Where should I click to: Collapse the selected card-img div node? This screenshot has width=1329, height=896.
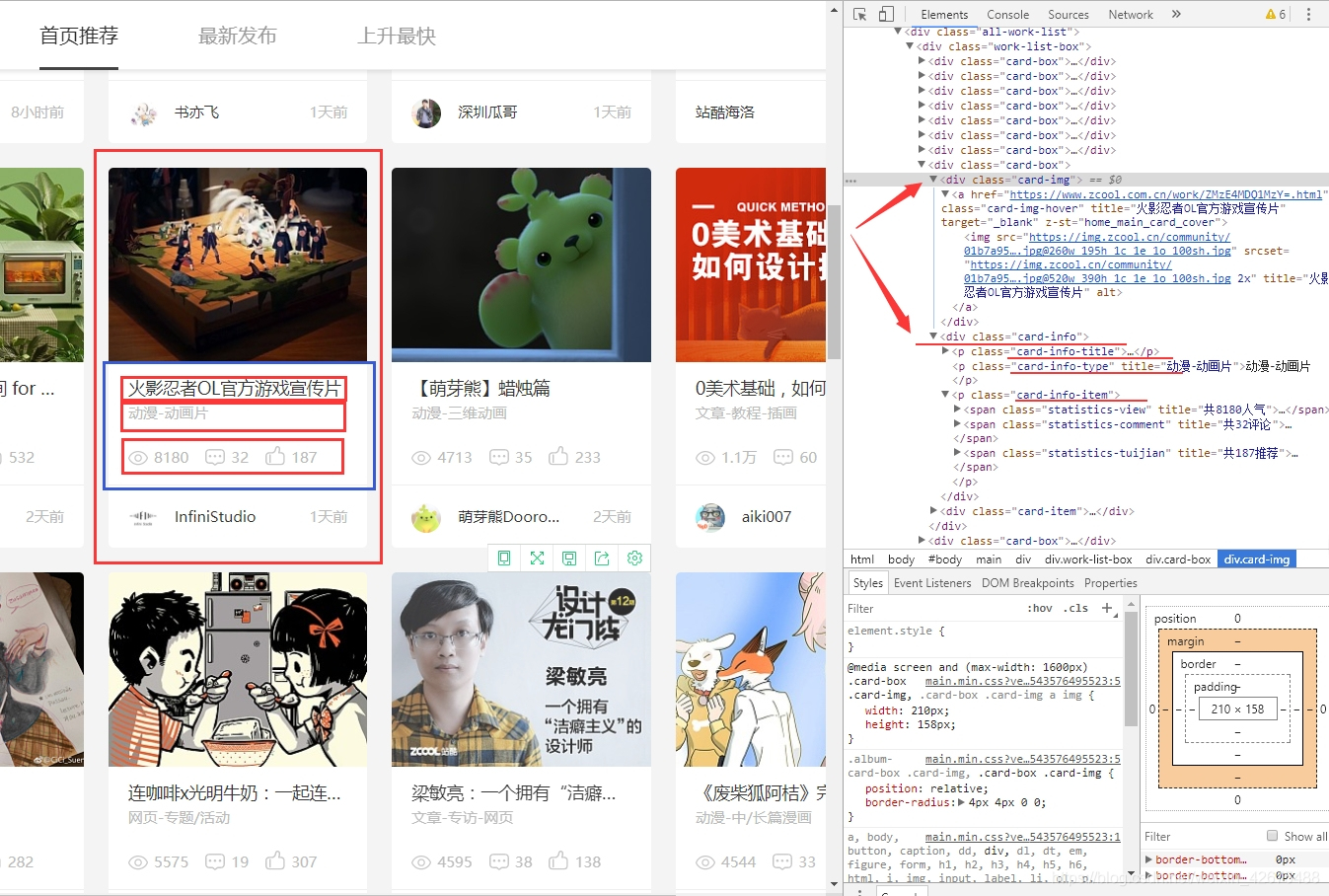933,180
